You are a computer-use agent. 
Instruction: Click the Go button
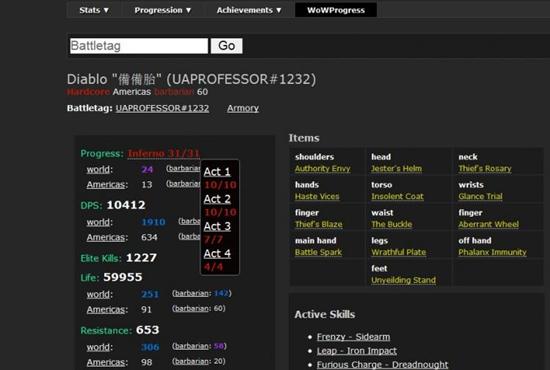[x=227, y=46]
